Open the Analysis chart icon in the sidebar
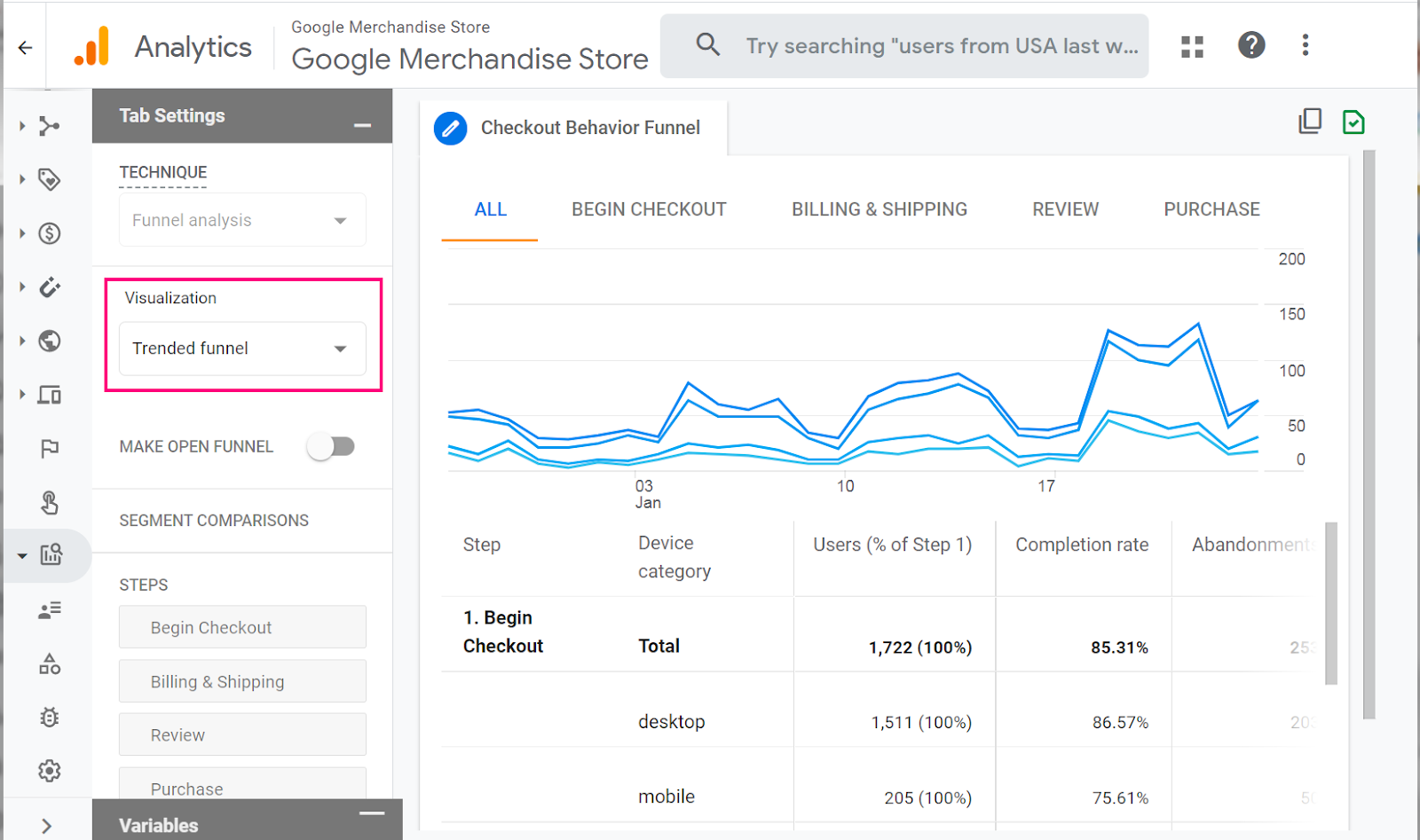Image resolution: width=1420 pixels, height=840 pixels. pos(51,555)
